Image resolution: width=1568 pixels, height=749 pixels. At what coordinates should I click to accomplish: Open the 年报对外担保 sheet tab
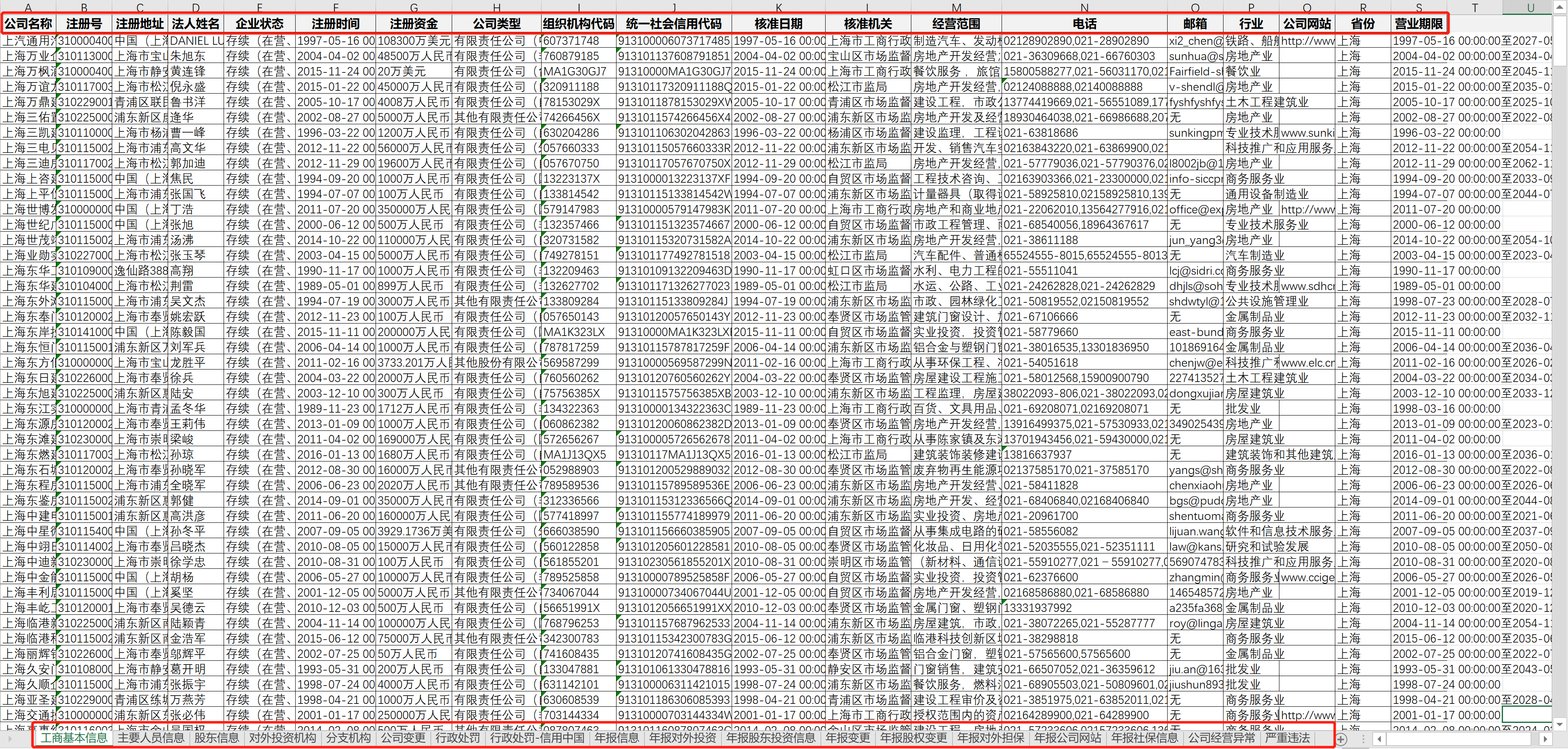[990, 737]
